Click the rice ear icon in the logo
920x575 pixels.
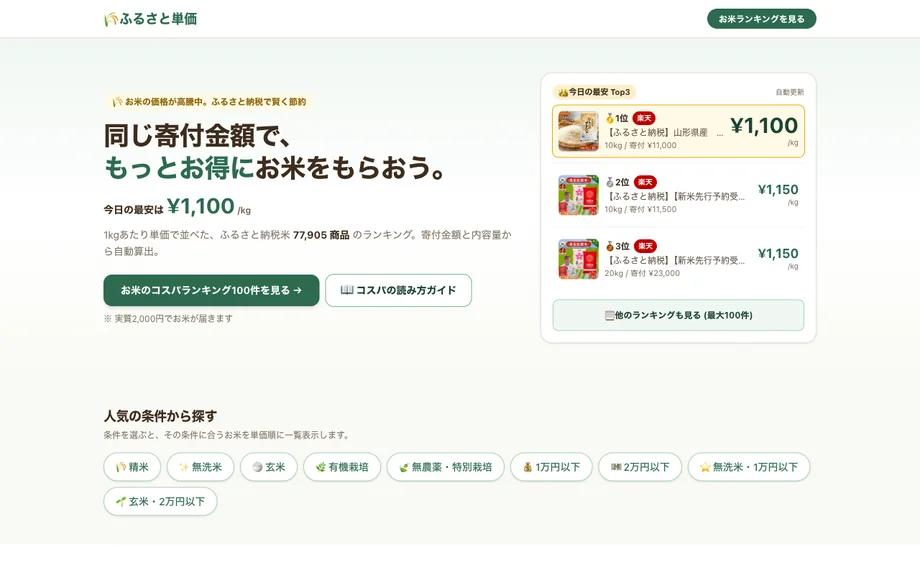[x=110, y=19]
